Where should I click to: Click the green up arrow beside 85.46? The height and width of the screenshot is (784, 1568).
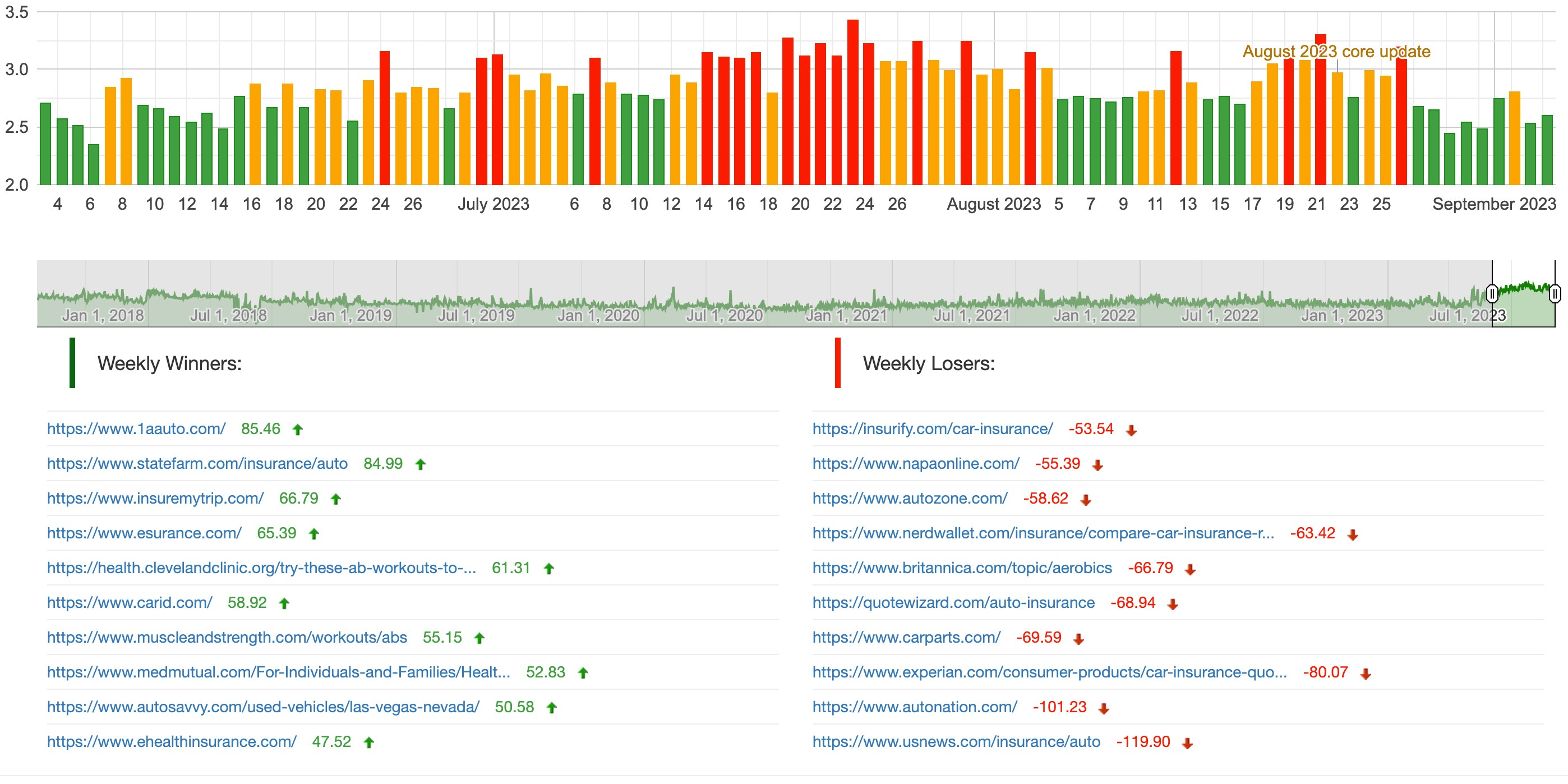click(x=298, y=430)
